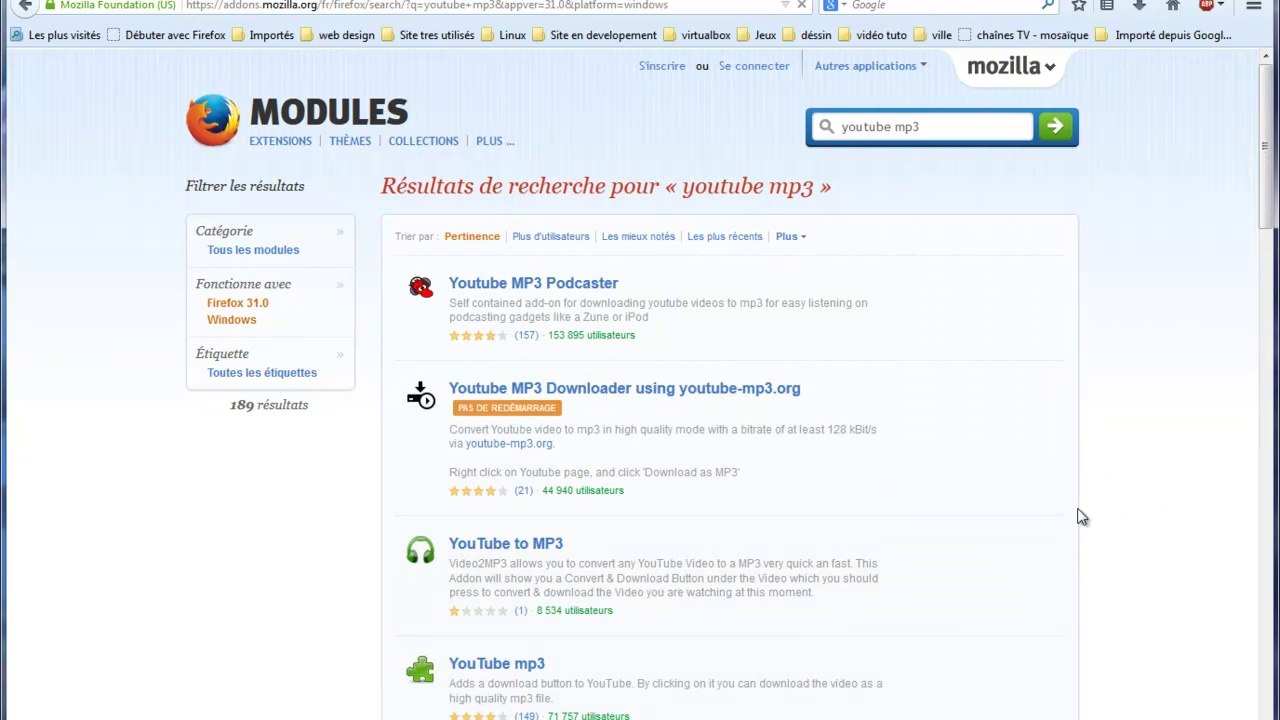
Task: Go to the COLLECTIONS section
Action: 423,141
